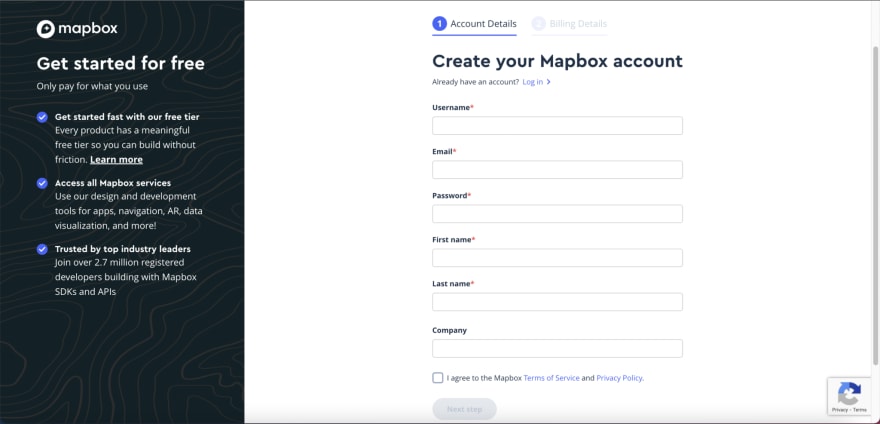This screenshot has height=424, width=880.
Task: Click the Privacy - Terms reCAPTCHA text
Action: [x=849, y=410]
